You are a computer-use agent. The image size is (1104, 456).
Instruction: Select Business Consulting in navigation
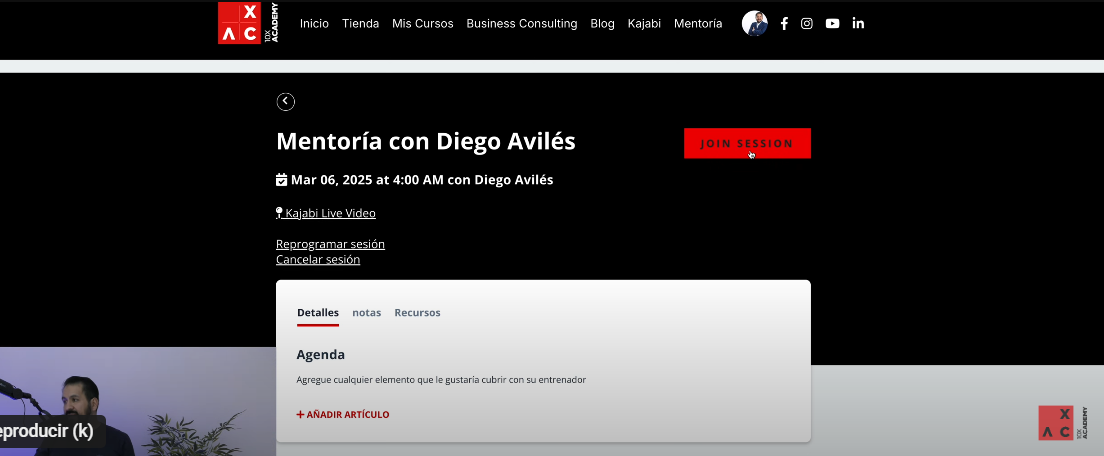click(522, 23)
